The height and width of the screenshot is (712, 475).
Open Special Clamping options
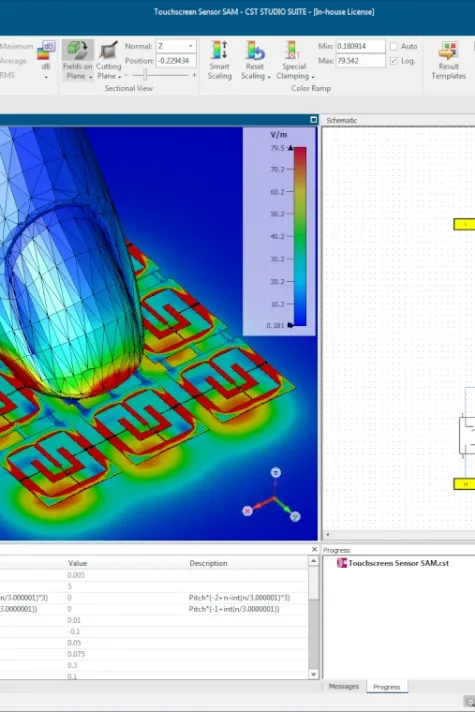pos(294,60)
